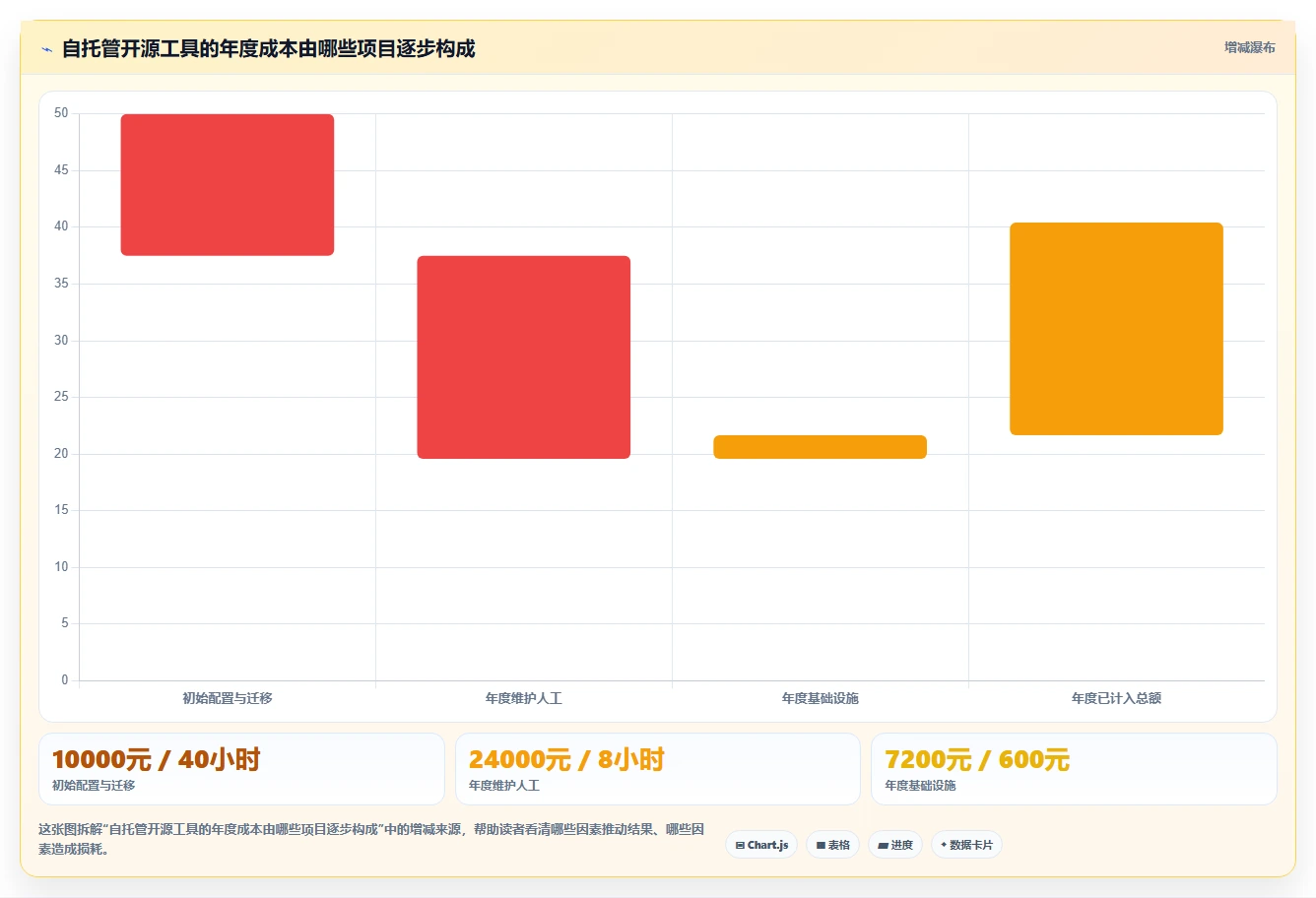The width and height of the screenshot is (1316, 898).
Task: Click the 数据卡片 tag chip
Action: coord(966,845)
